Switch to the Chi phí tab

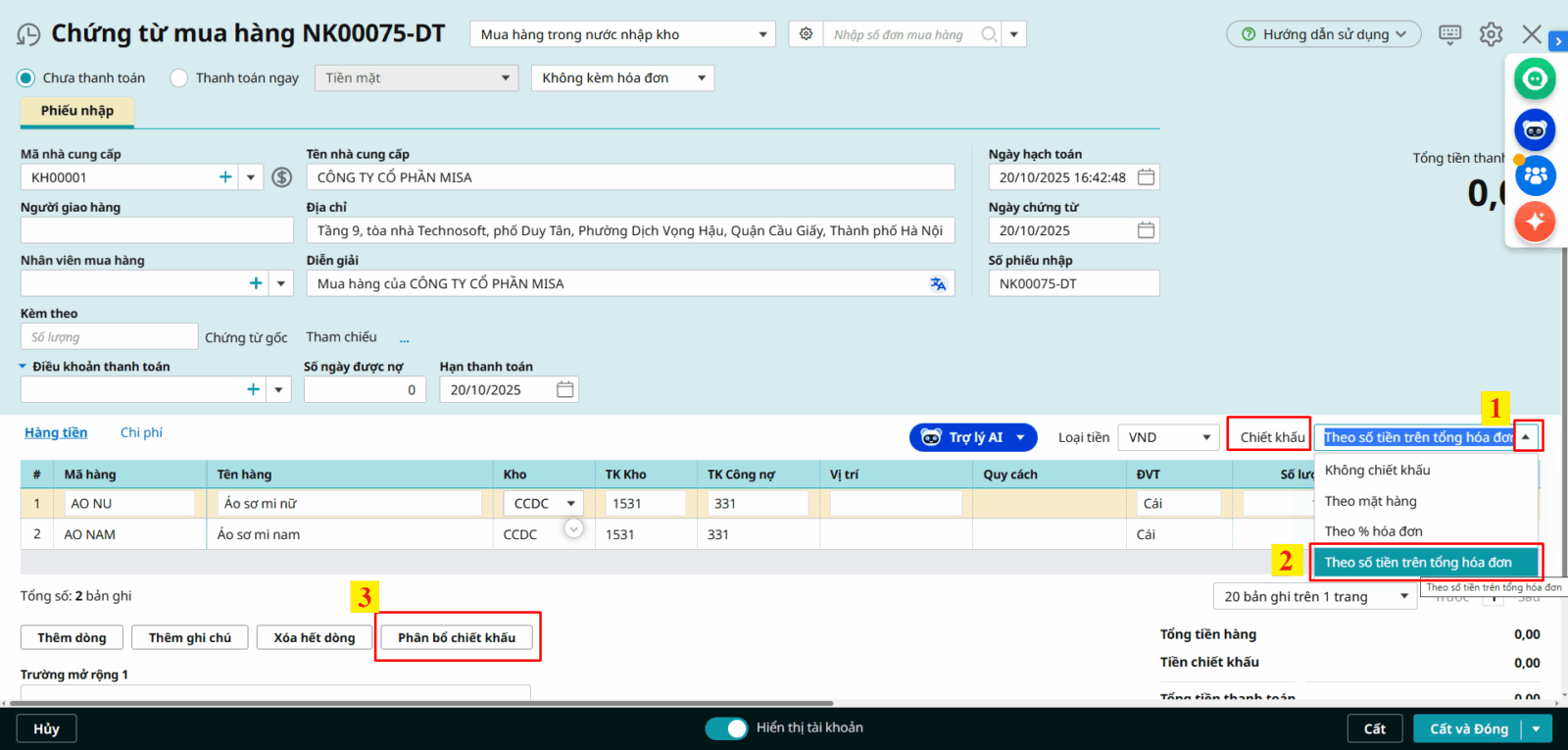tap(141, 433)
